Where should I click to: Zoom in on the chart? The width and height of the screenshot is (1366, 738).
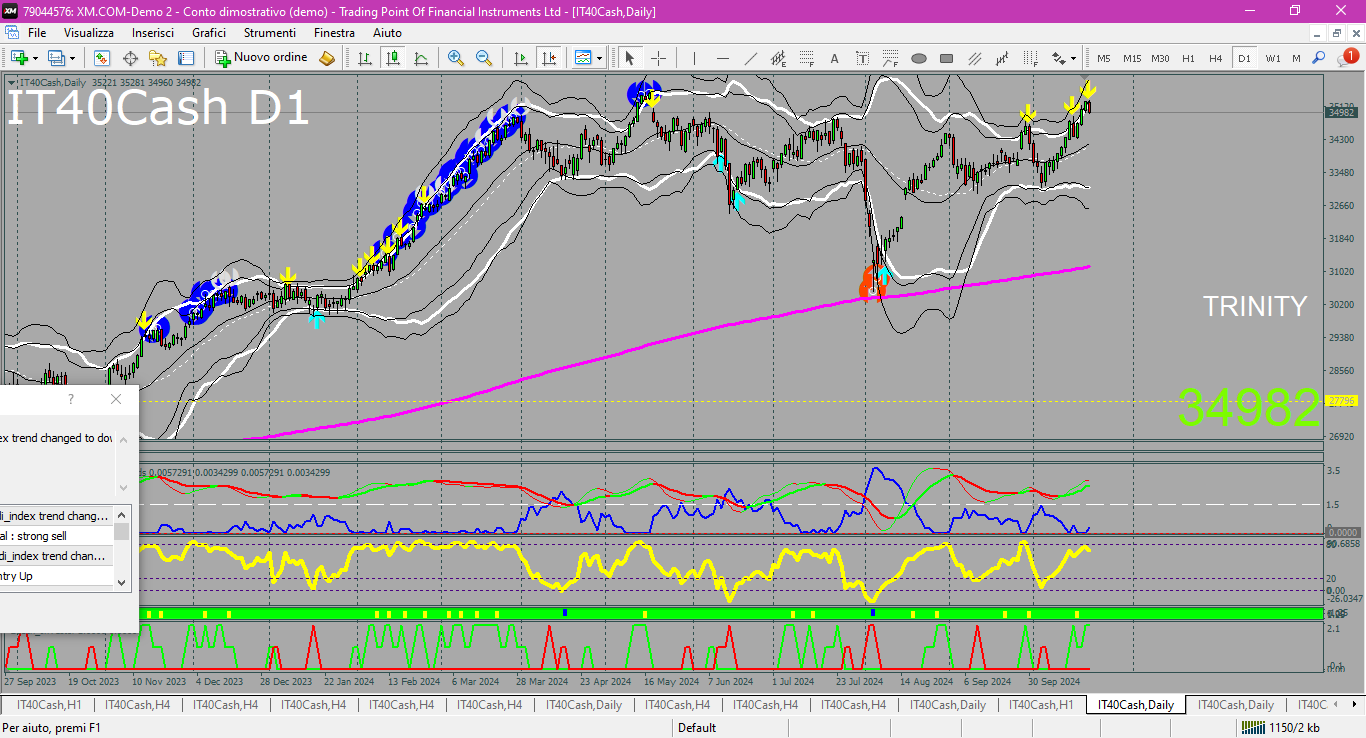(456, 58)
